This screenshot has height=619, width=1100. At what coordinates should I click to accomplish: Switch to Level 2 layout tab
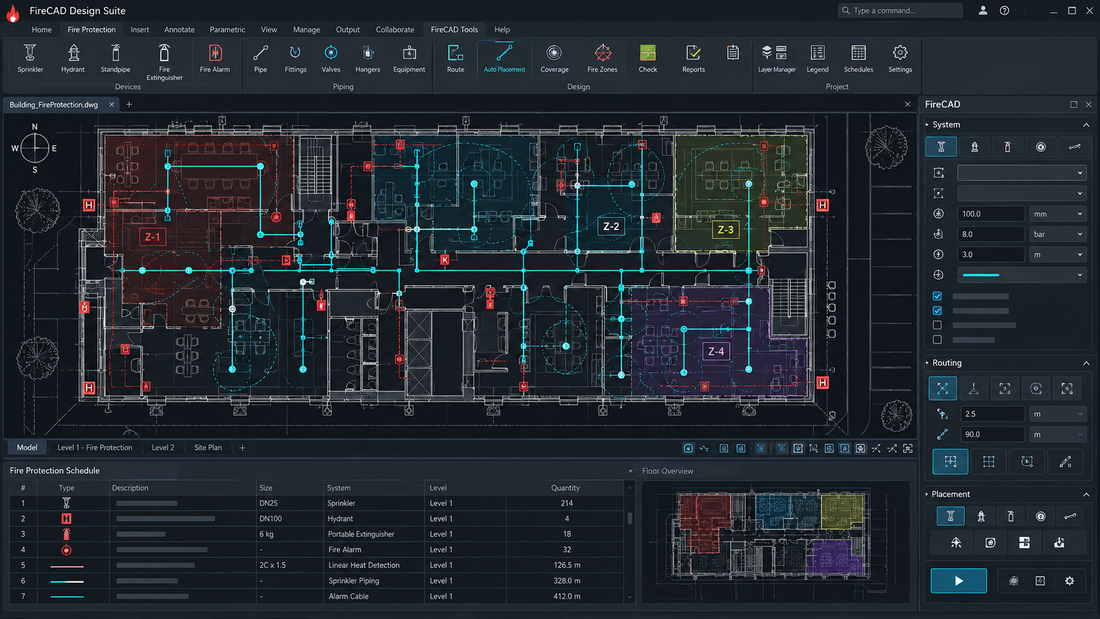pyautogui.click(x=163, y=447)
